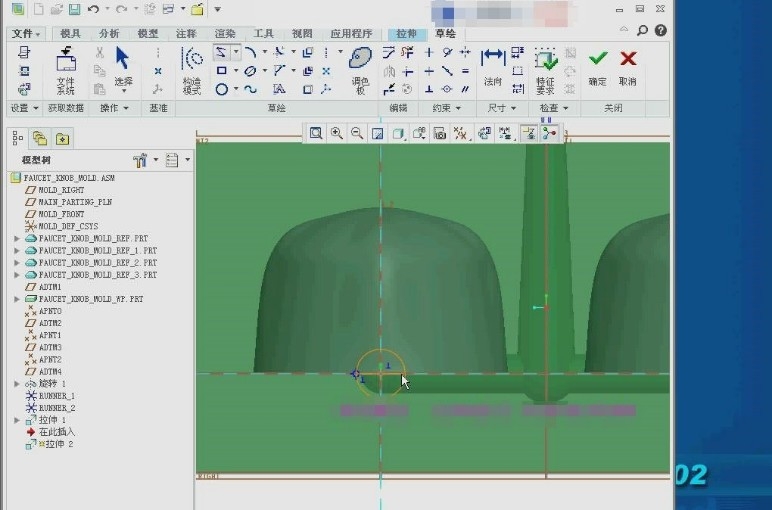Image resolution: width=772 pixels, height=510 pixels.
Task: Open model tree settings hammer dropdown
Action: click(x=156, y=160)
